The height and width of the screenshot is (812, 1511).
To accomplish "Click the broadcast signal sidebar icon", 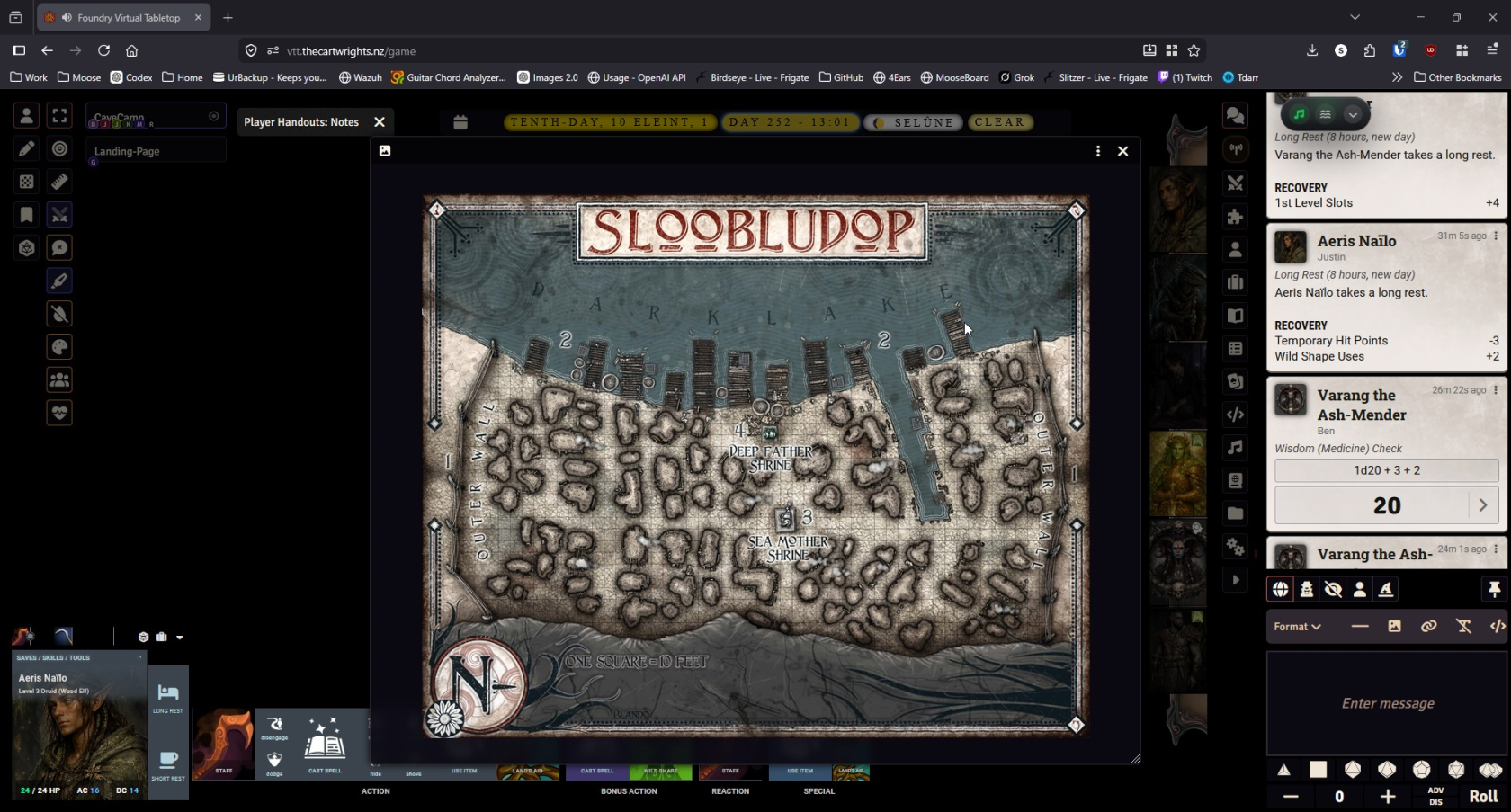I will pos(1236,149).
